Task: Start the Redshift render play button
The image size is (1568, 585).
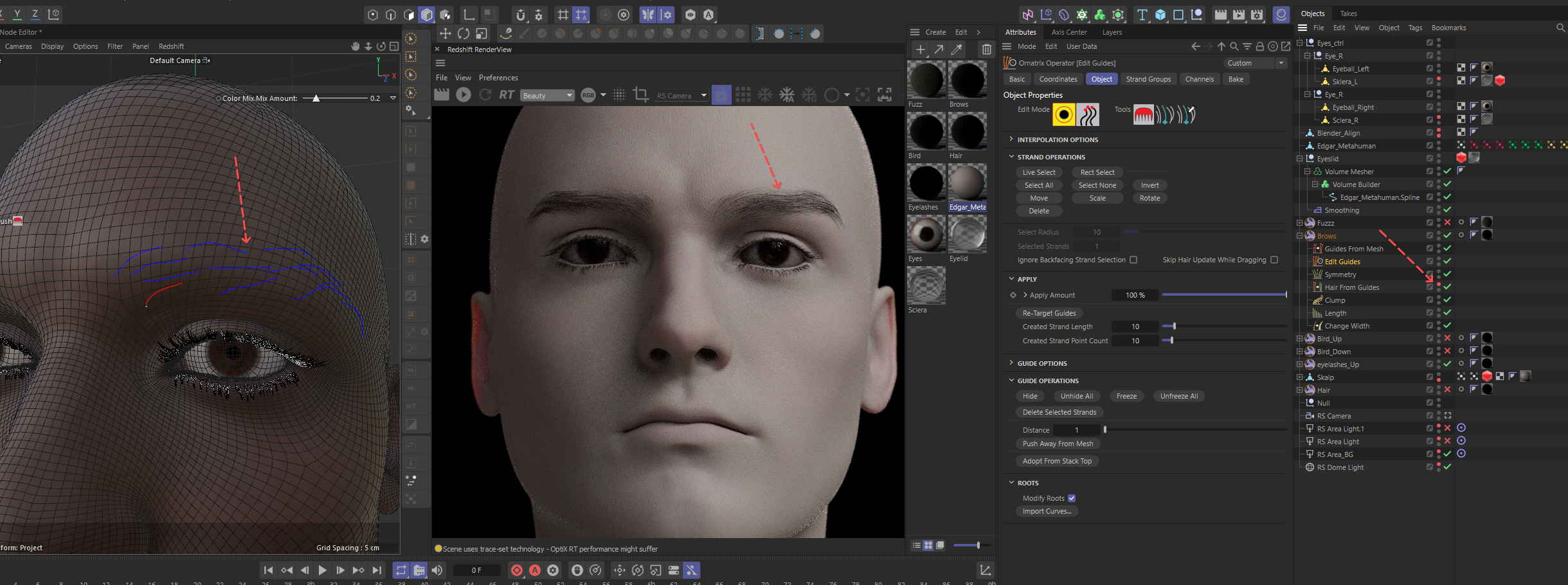Action: [x=463, y=95]
